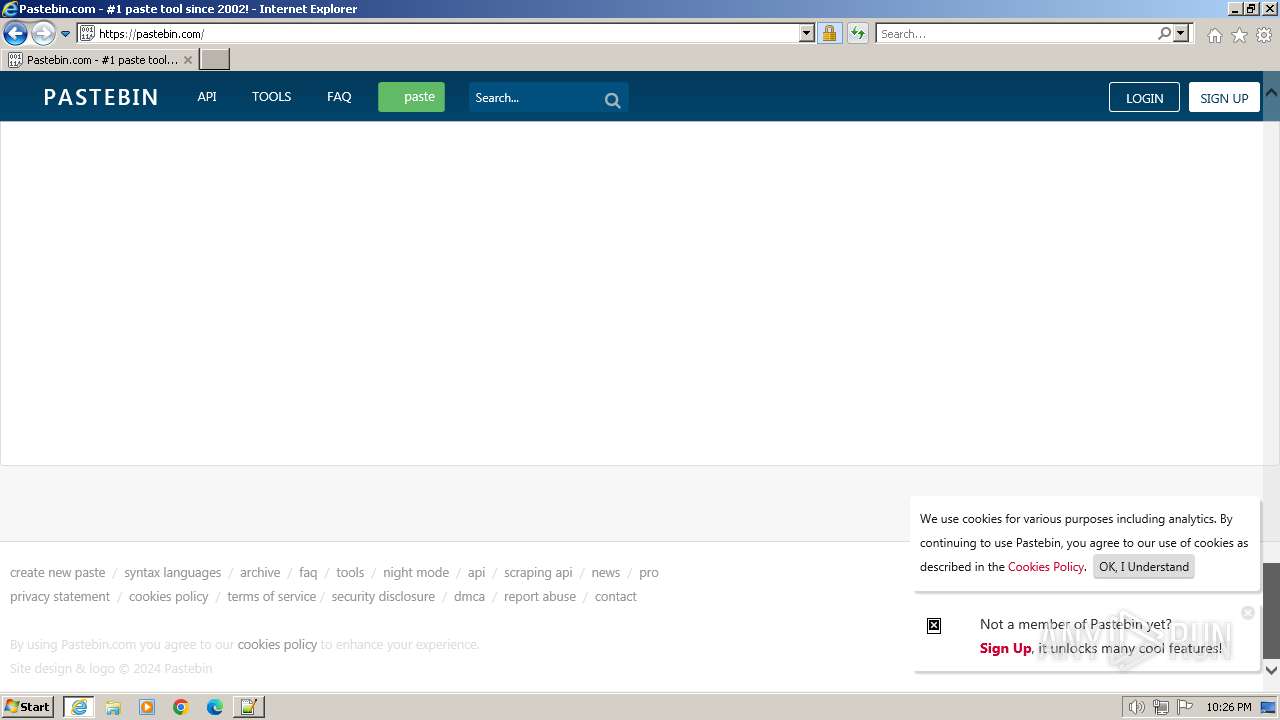Click OK, I Understand button
1280x720 pixels.
(x=1144, y=567)
